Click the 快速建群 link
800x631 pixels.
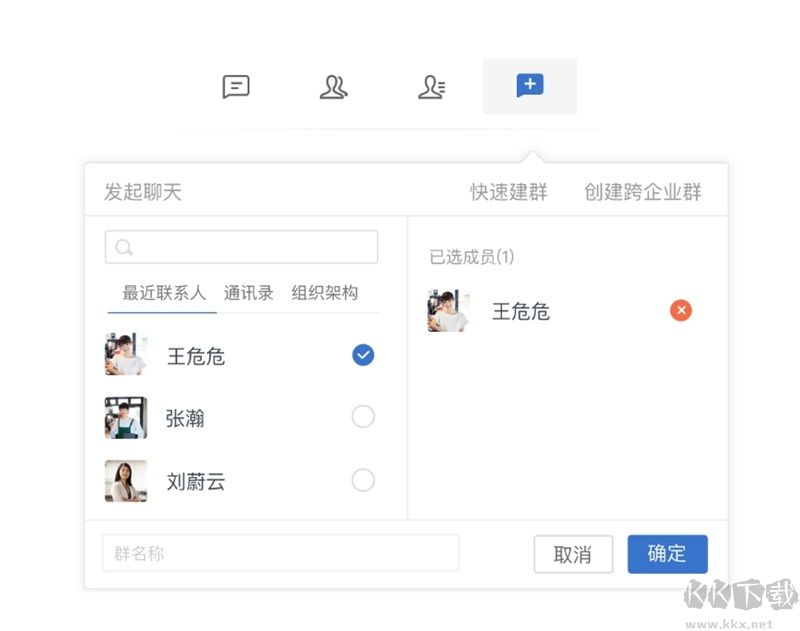click(x=508, y=191)
